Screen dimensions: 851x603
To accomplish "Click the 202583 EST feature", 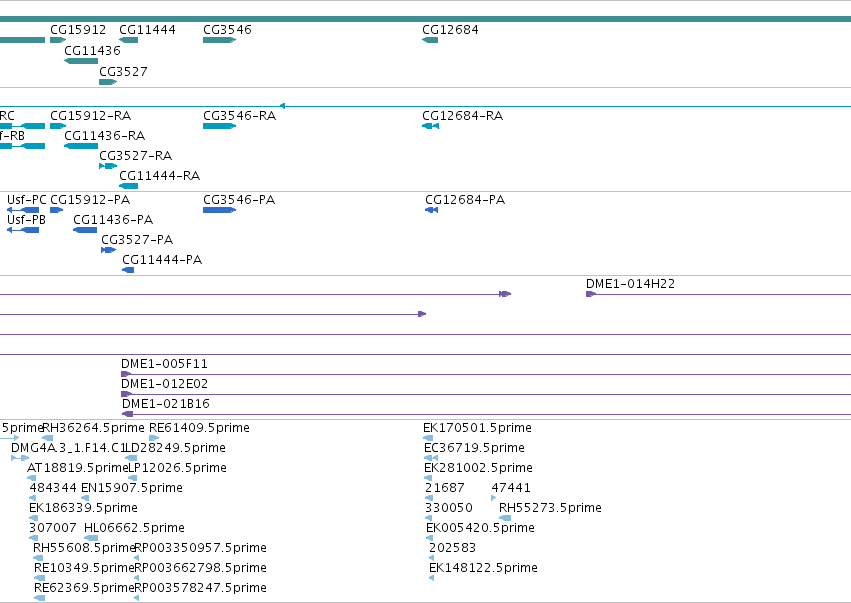I will pyautogui.click(x=431, y=558).
